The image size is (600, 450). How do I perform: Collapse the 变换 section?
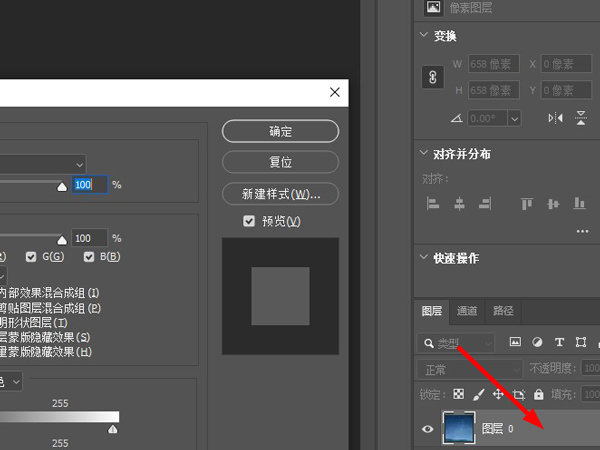424,35
